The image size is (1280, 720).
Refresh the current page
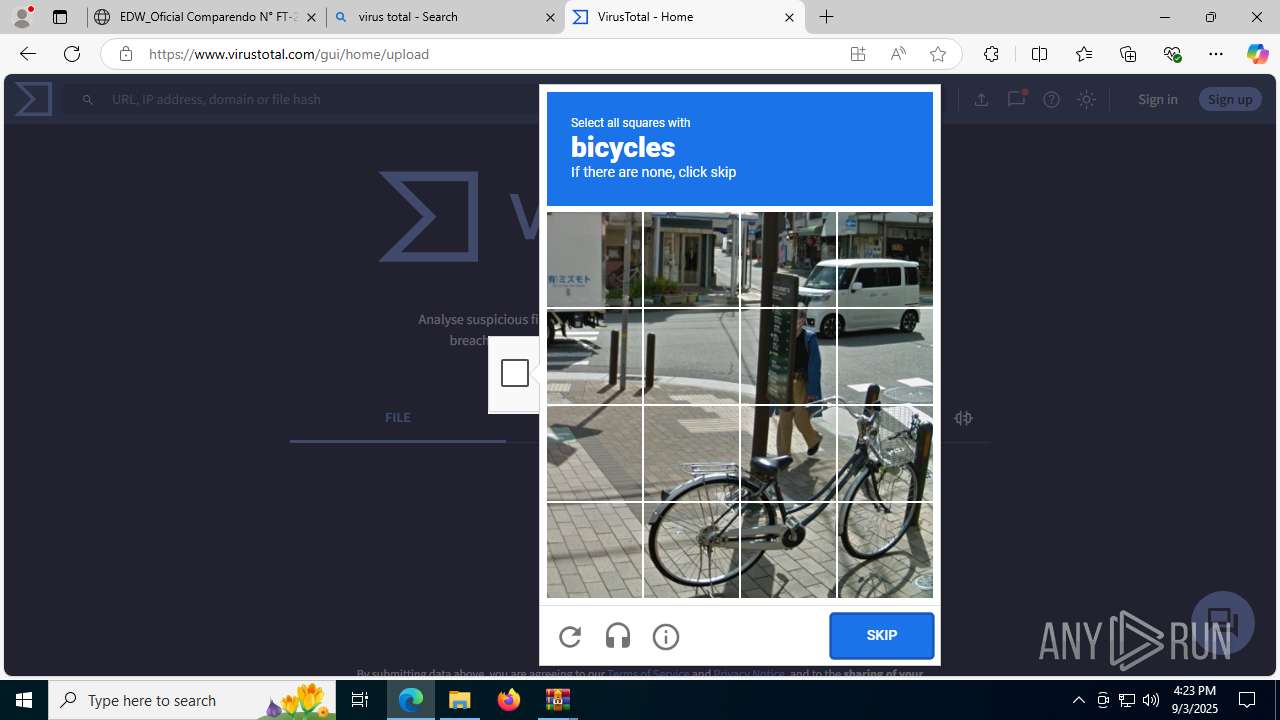point(72,54)
